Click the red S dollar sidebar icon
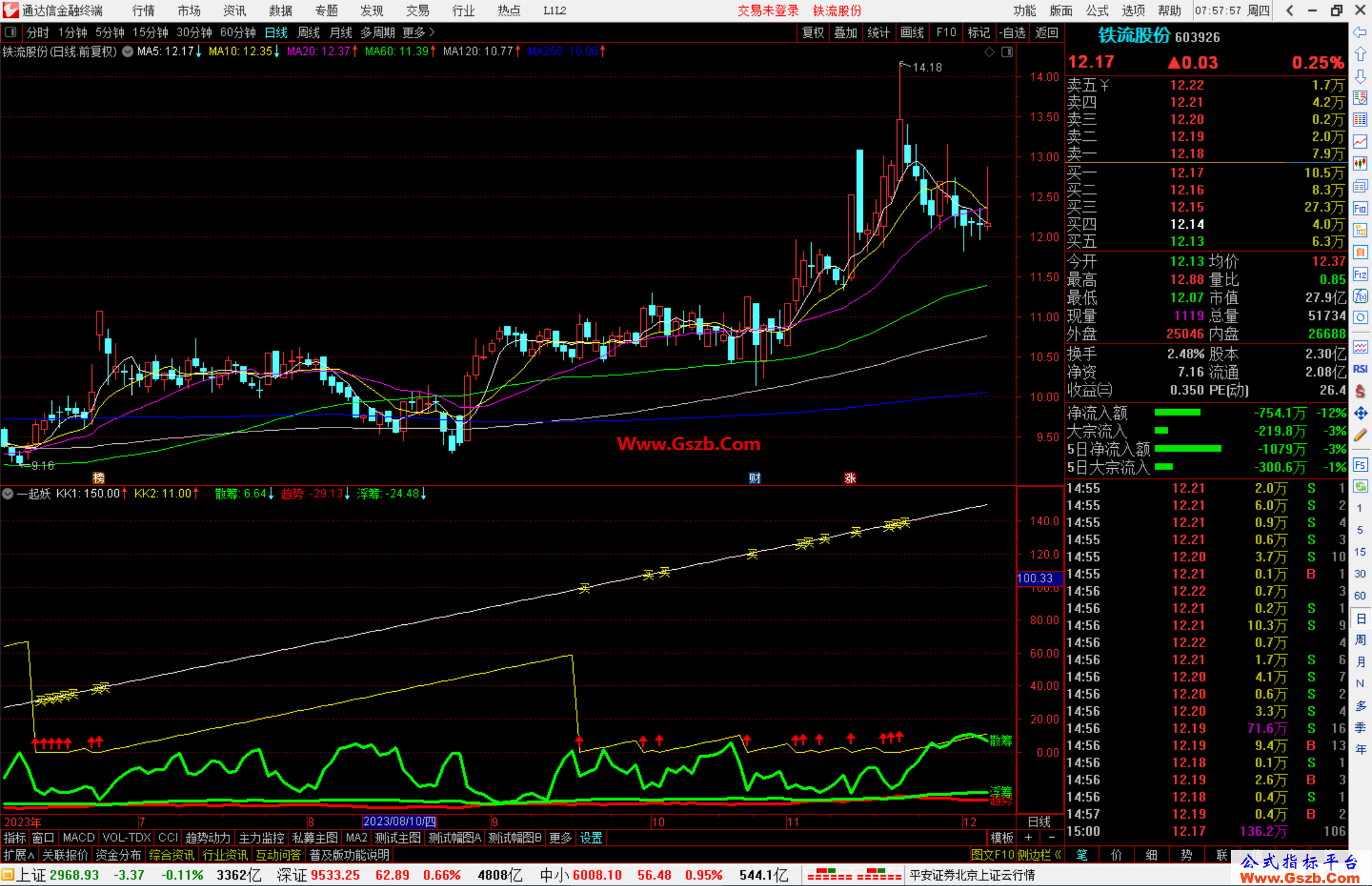 [1360, 391]
